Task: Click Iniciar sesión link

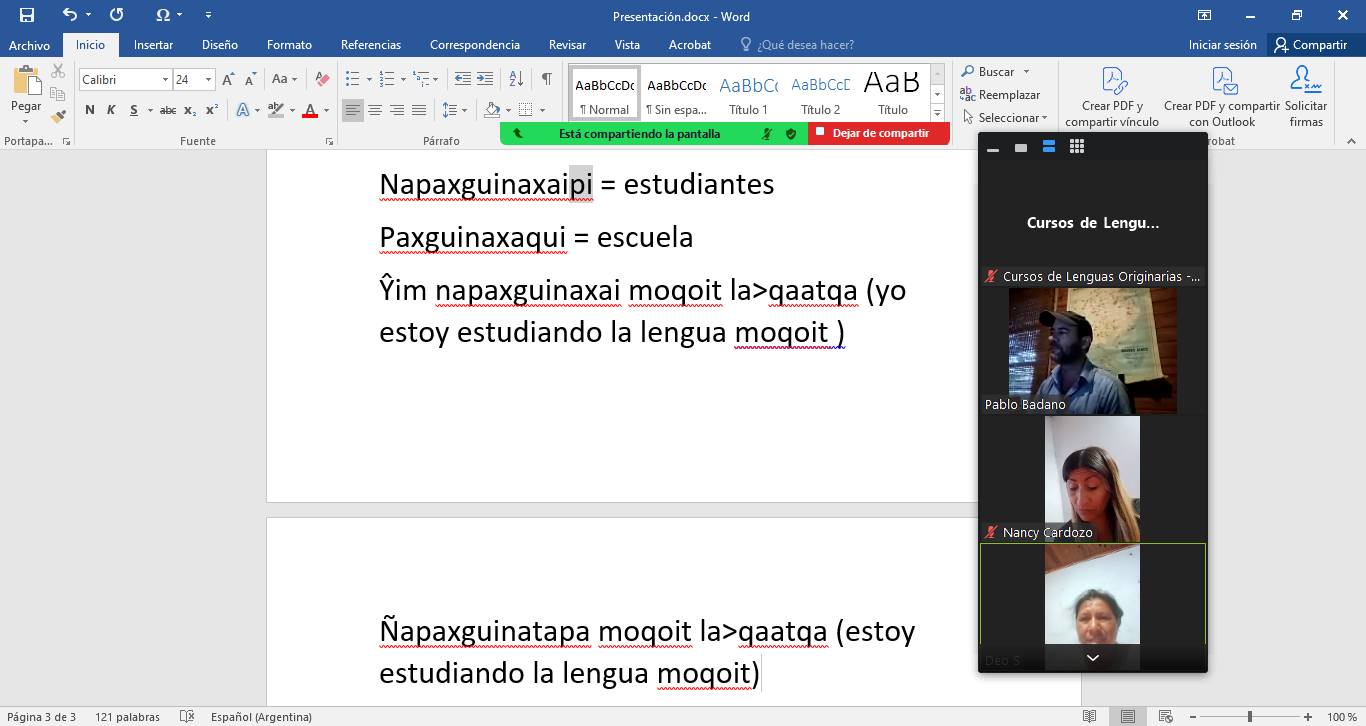Action: point(1222,45)
